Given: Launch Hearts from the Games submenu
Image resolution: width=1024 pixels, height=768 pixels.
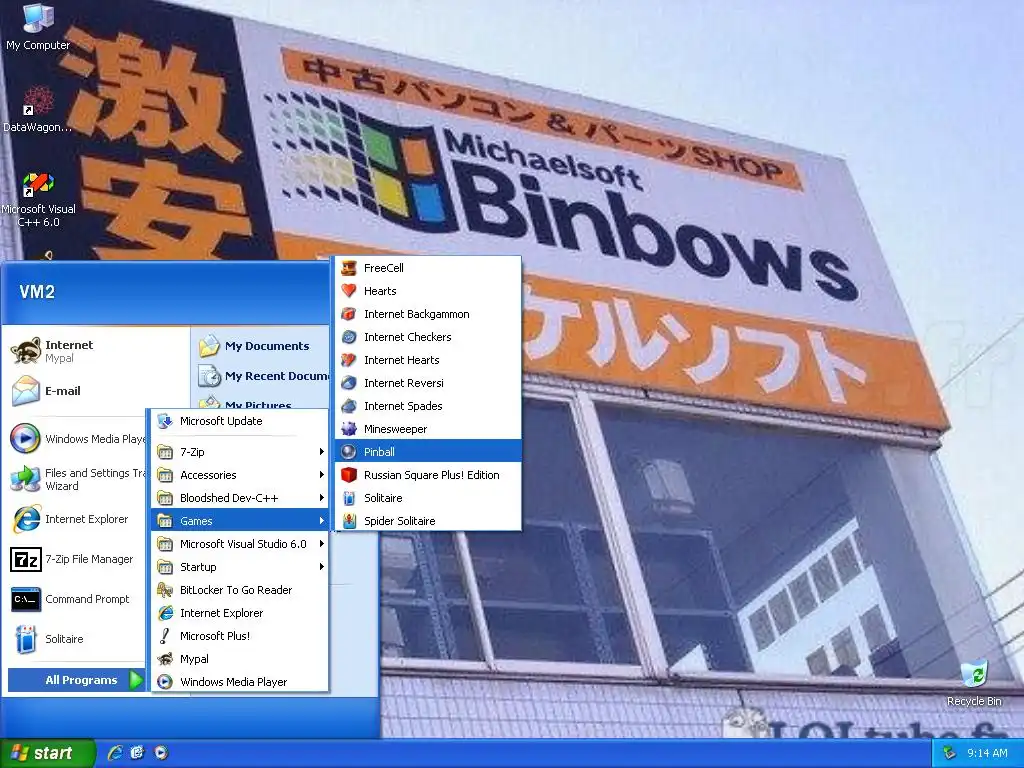Looking at the screenshot, I should click(x=428, y=291).
